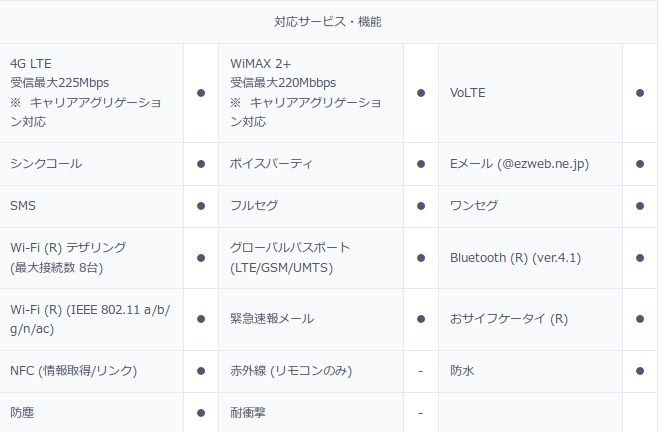Select the ワンセグ feature cell

click(x=530, y=206)
